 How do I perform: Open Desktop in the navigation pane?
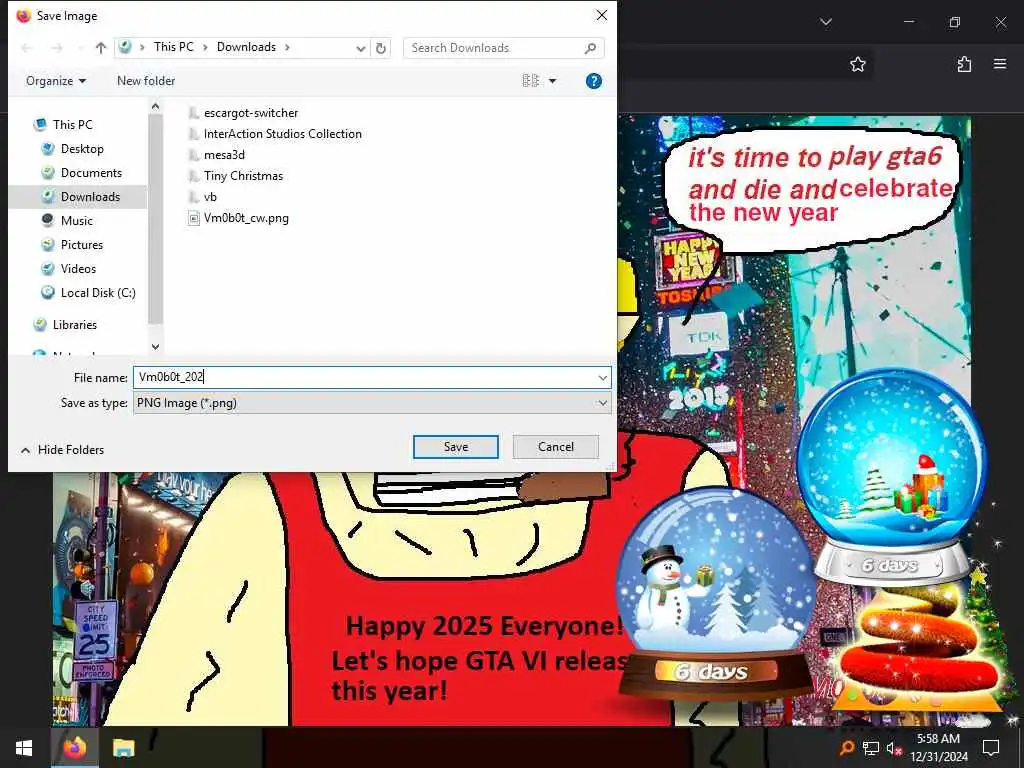pos(82,149)
